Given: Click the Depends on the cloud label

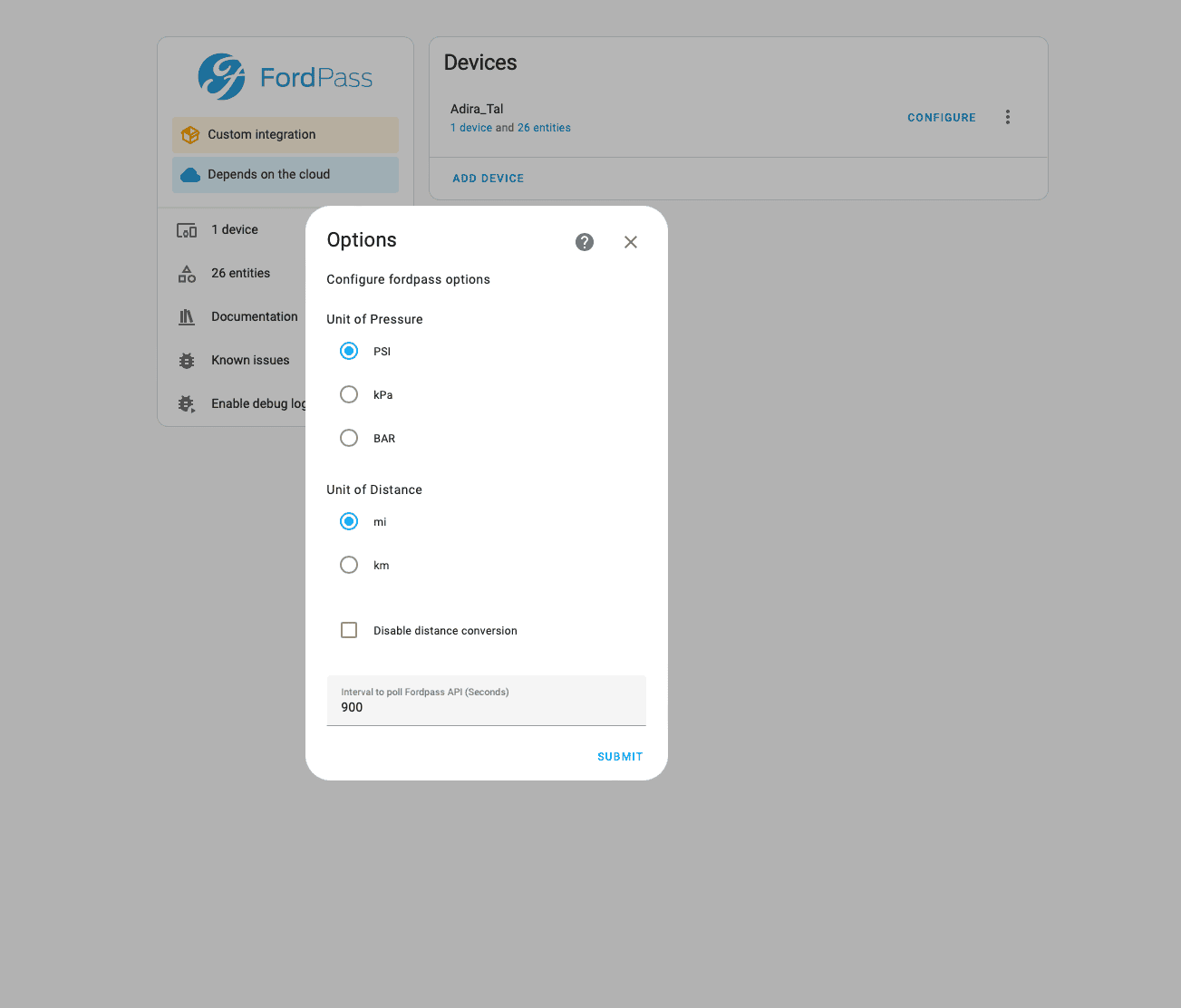Looking at the screenshot, I should [269, 175].
